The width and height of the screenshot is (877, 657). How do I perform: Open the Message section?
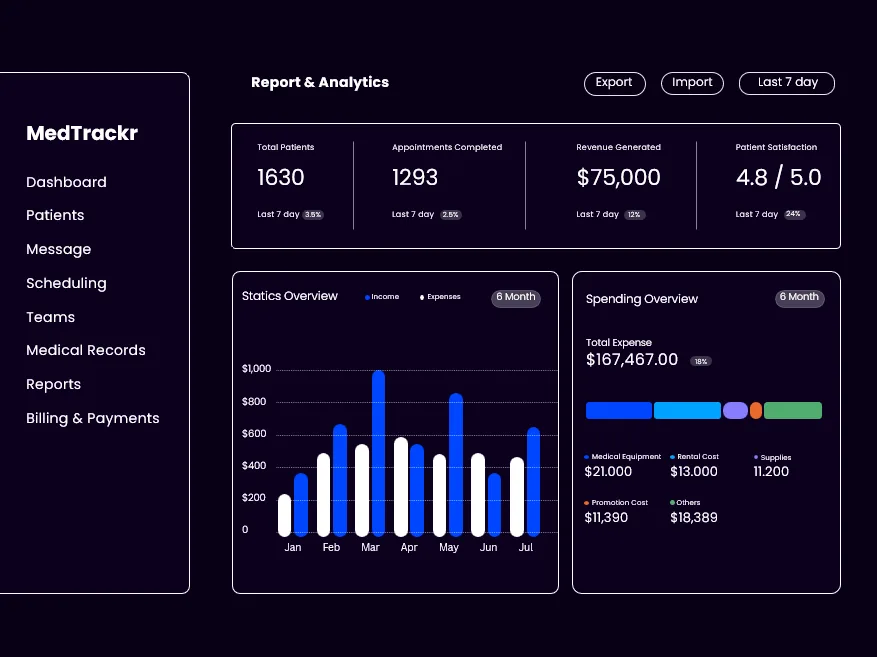(58, 249)
